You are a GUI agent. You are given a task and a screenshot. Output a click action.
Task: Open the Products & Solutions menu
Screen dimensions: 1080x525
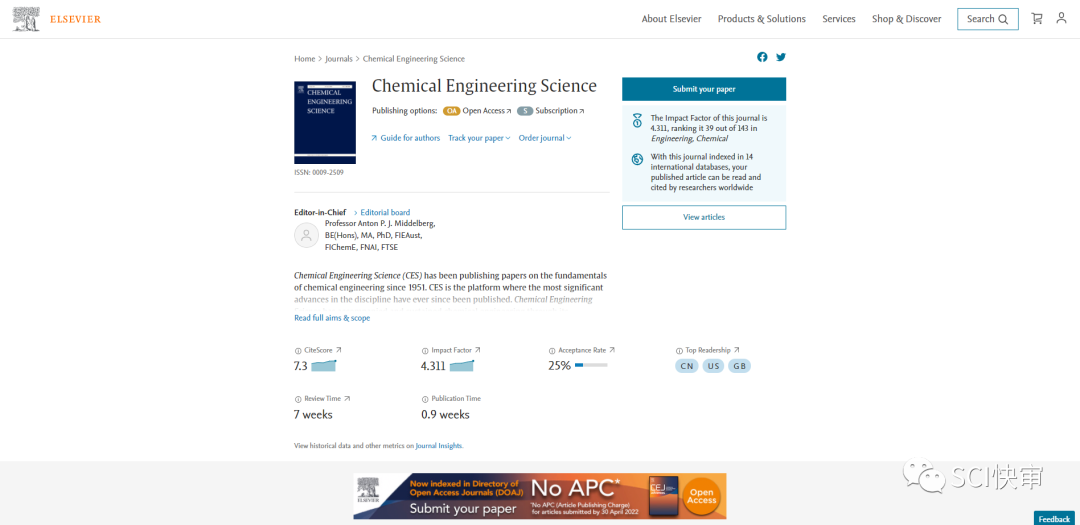click(x=761, y=19)
